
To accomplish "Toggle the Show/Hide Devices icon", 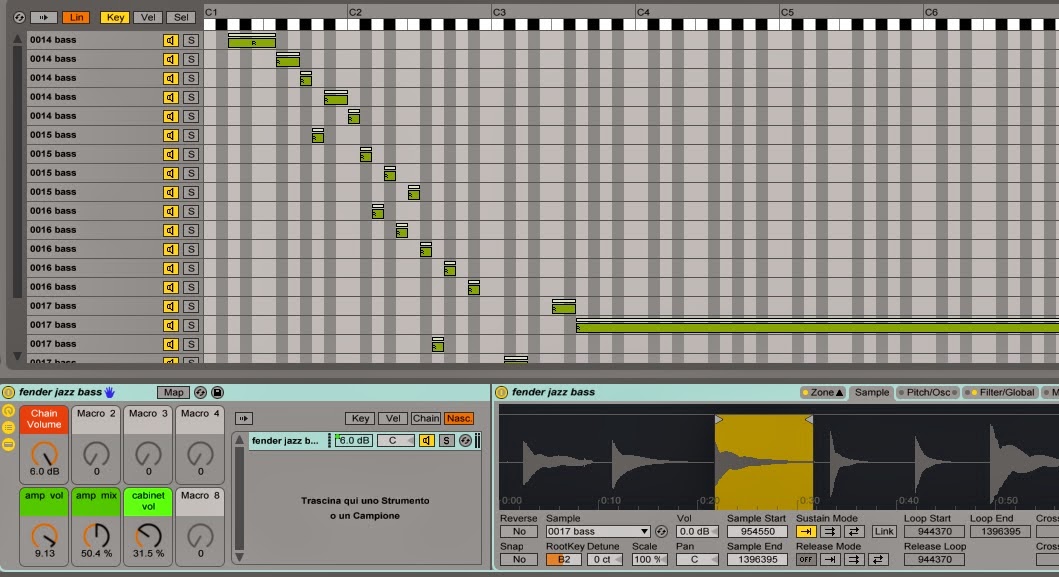I will coord(8,444).
